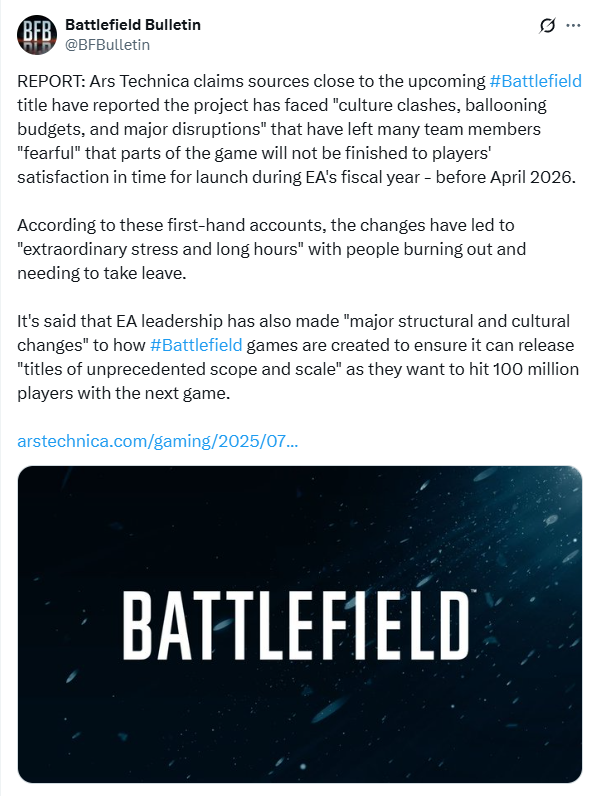
Task: Click the 'It's said that EA leadership' paragraph
Action: (x=298, y=357)
